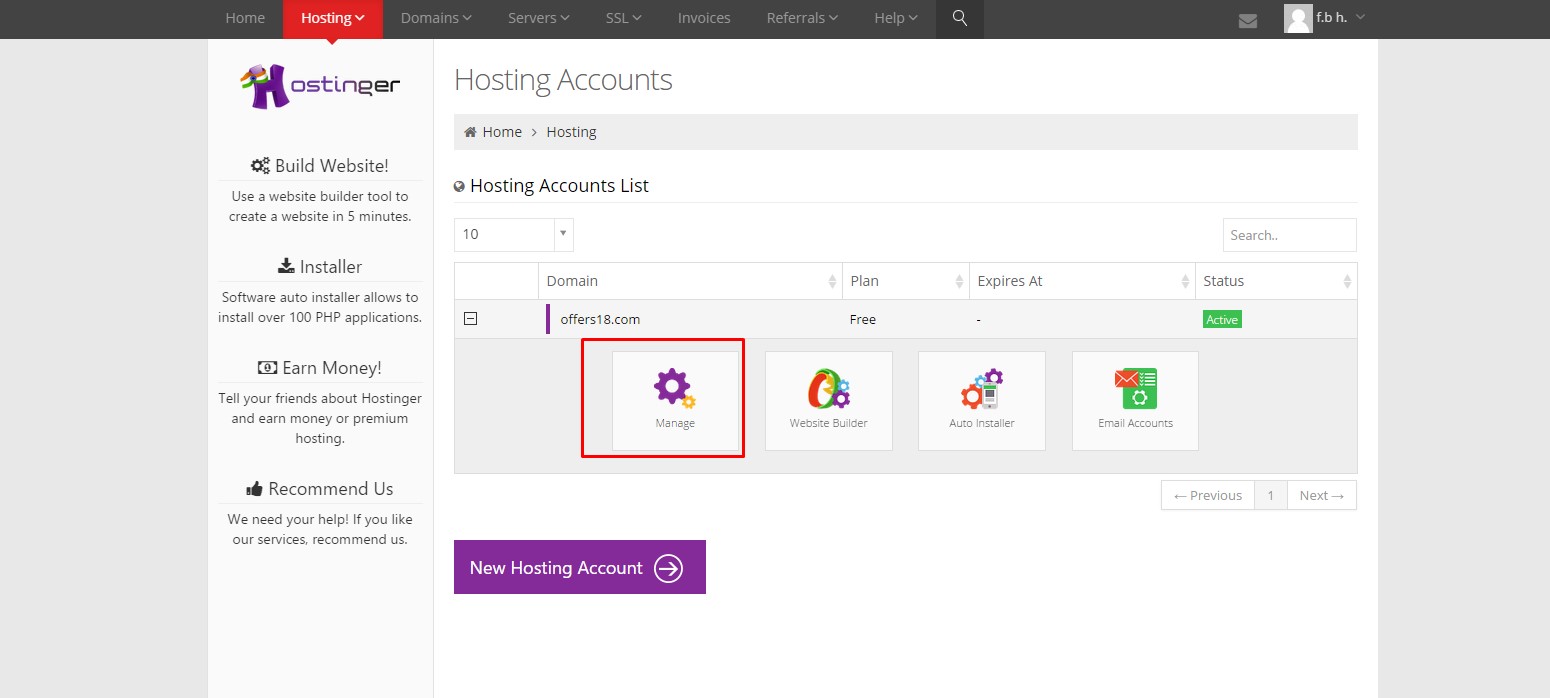1550x698 pixels.
Task: Focus the hosting accounts Search field
Action: (1289, 235)
